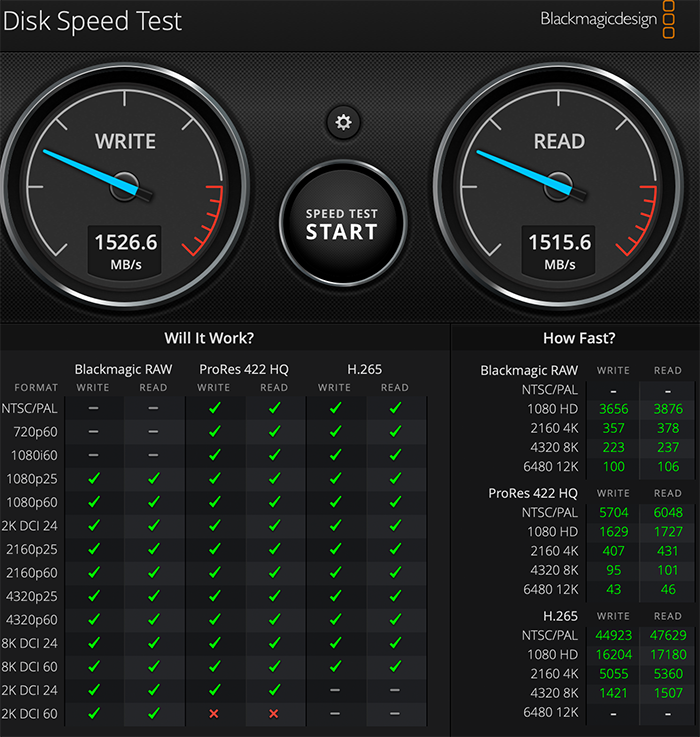Click Blackmagic RAW header in How Fast panel
The width and height of the screenshot is (700, 737).
click(529, 370)
